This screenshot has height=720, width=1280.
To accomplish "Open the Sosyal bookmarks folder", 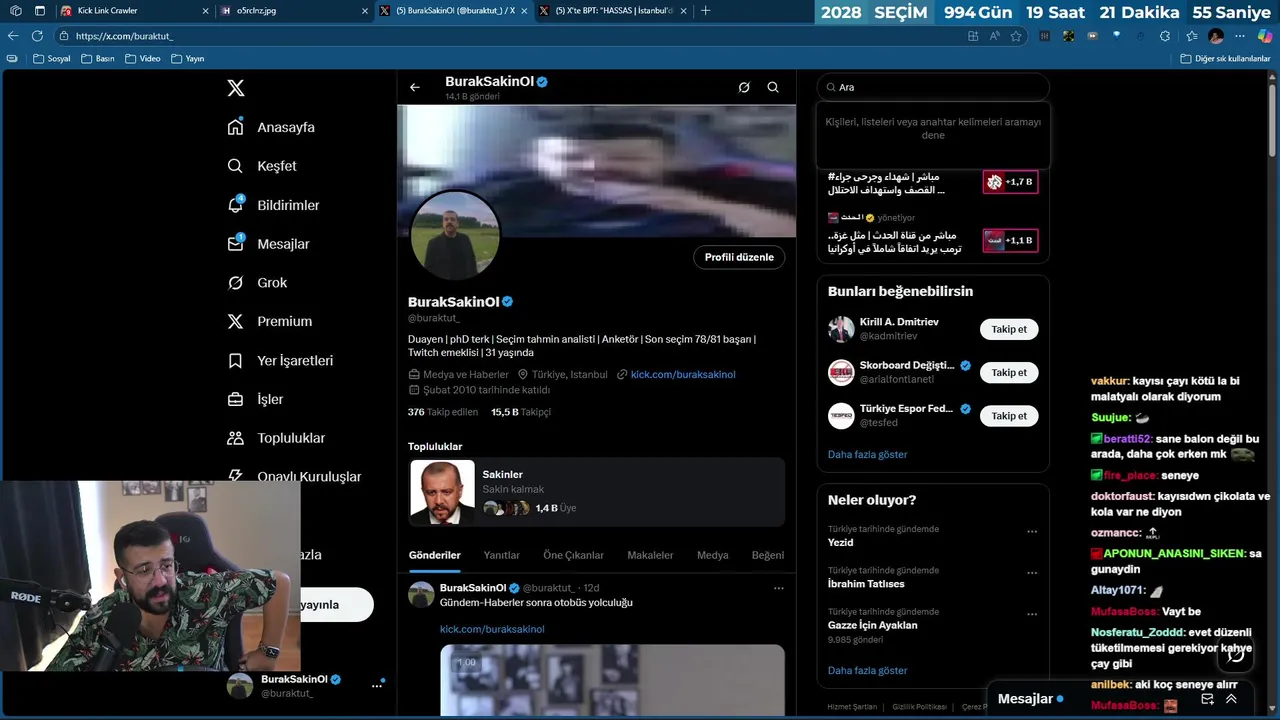I will coord(52,59).
